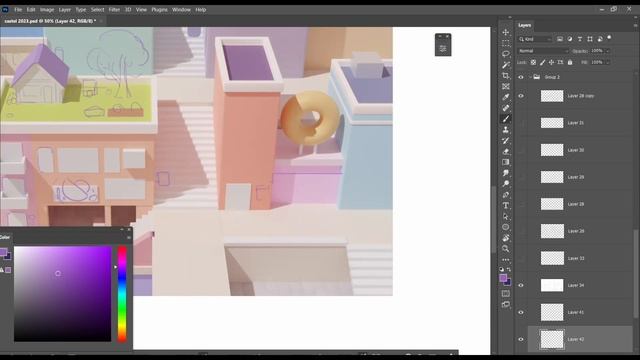Open the Normal blend mode dropdown
The width and height of the screenshot is (640, 360).
[x=543, y=51]
